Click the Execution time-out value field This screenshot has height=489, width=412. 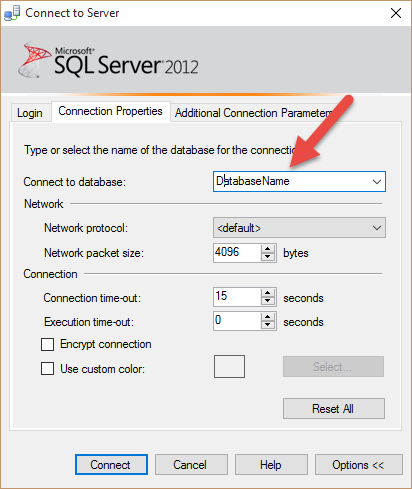pyautogui.click(x=237, y=321)
